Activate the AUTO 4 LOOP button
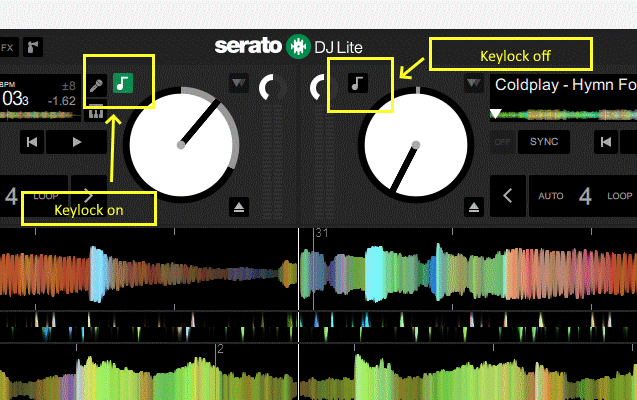 coord(583,196)
